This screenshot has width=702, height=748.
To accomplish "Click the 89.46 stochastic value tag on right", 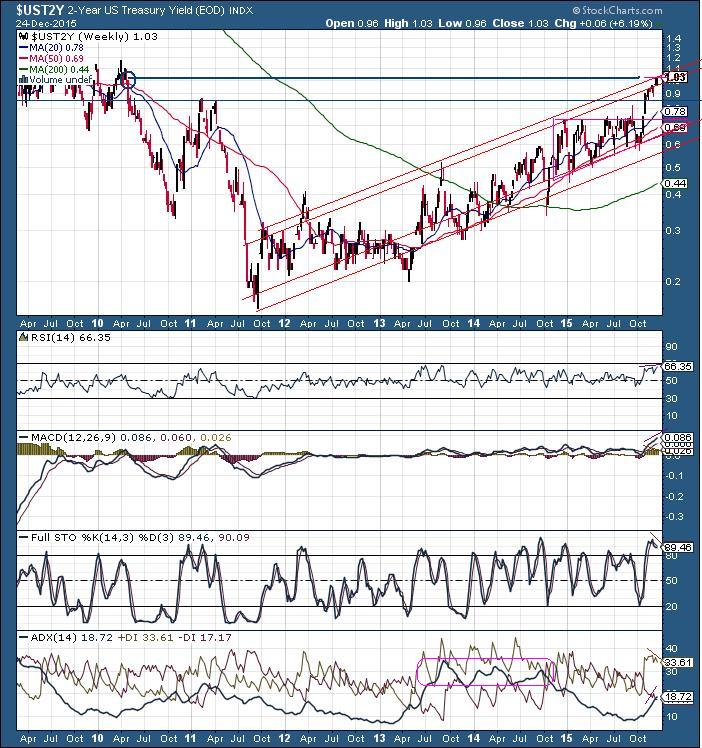I will pyautogui.click(x=678, y=547).
